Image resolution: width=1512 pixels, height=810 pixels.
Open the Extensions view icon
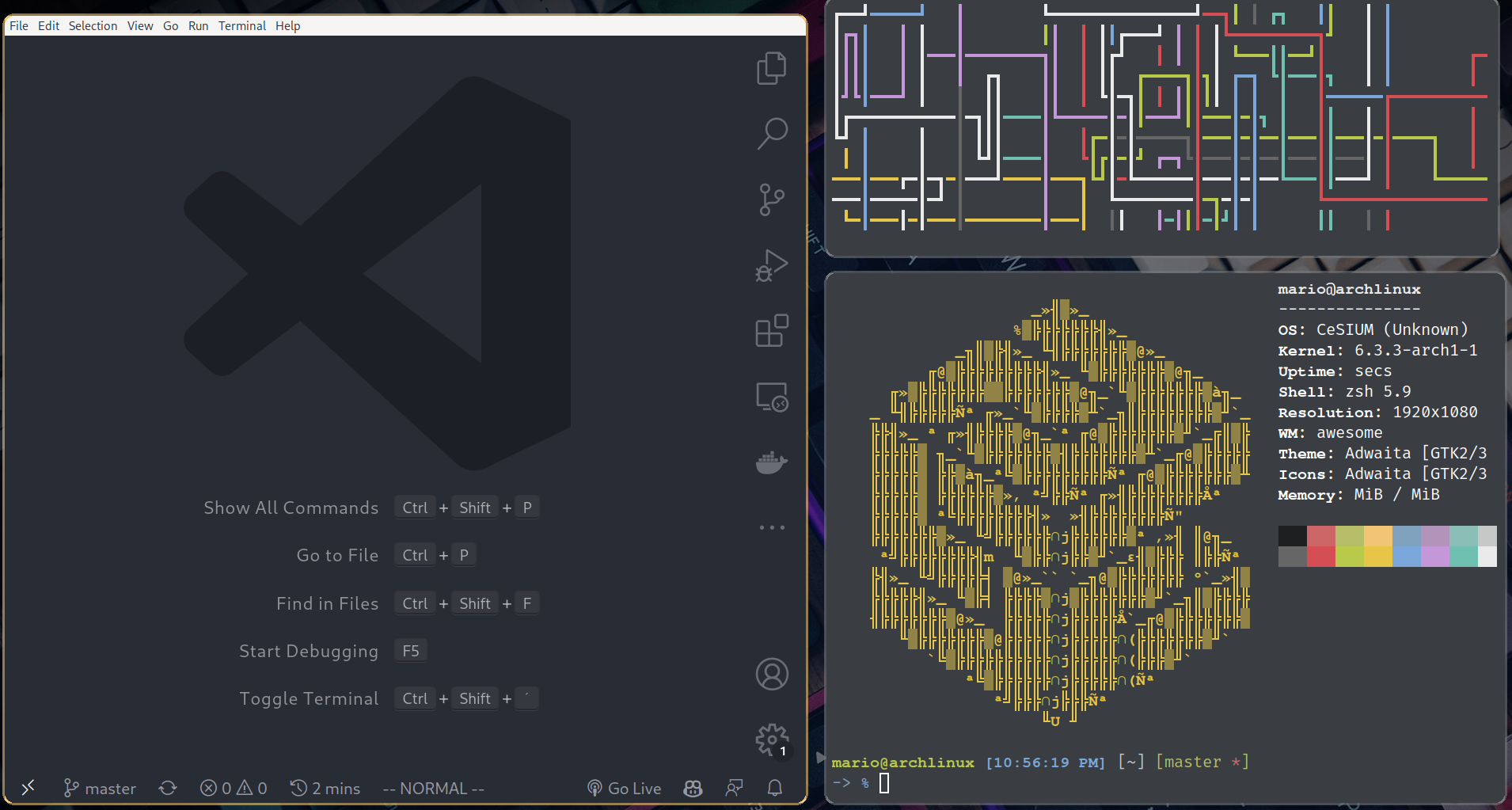click(772, 331)
